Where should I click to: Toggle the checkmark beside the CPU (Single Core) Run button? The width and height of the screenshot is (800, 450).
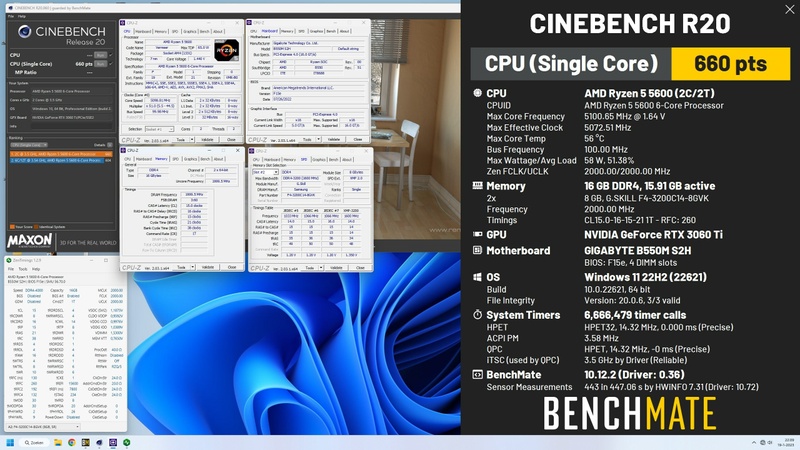pos(111,64)
